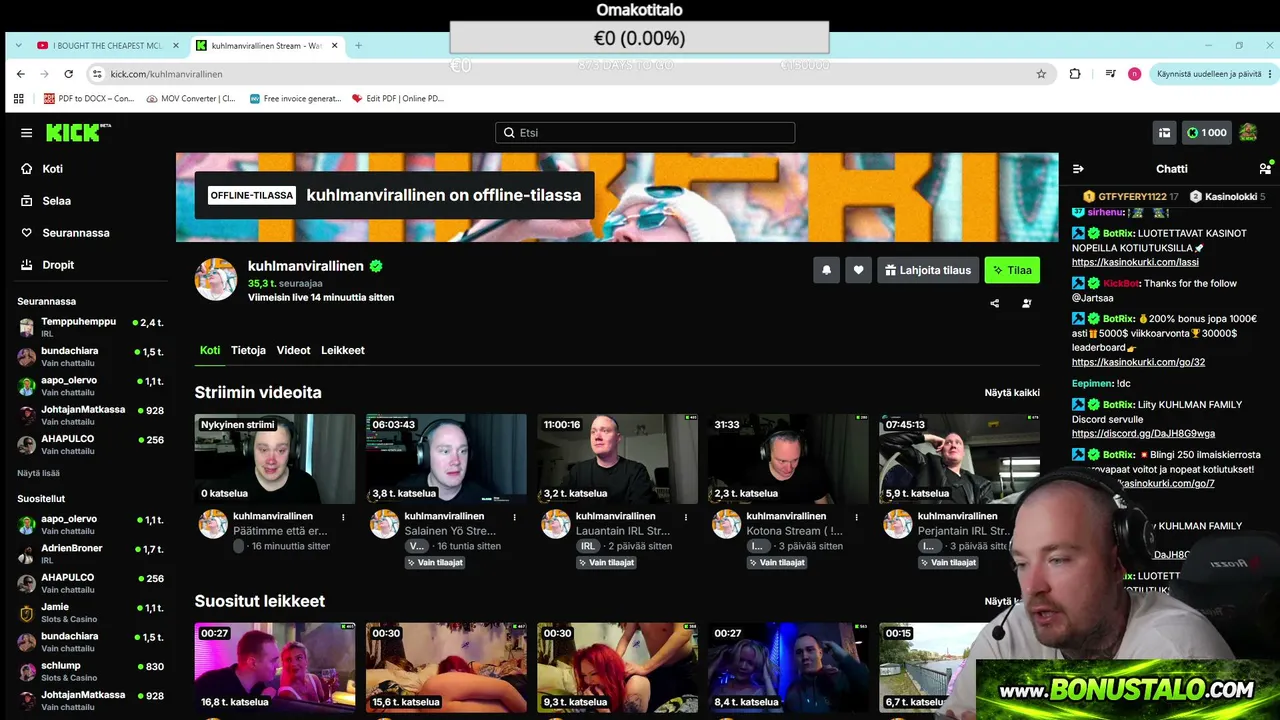Image resolution: width=1280 pixels, height=720 pixels.
Task: Open the 11:00:16 video thumbnail
Action: tap(617, 459)
